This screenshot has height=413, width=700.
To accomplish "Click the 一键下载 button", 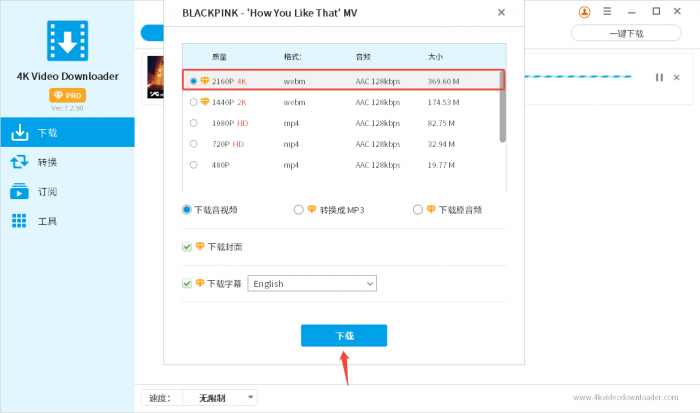I will (625, 33).
